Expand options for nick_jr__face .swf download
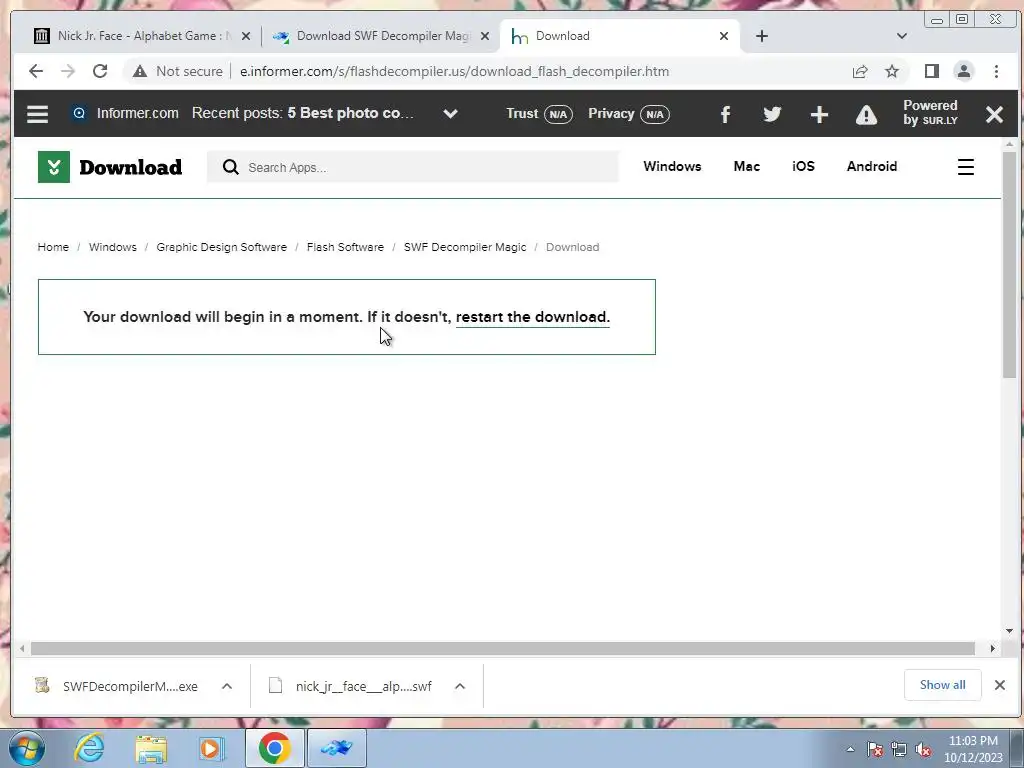 [460, 686]
